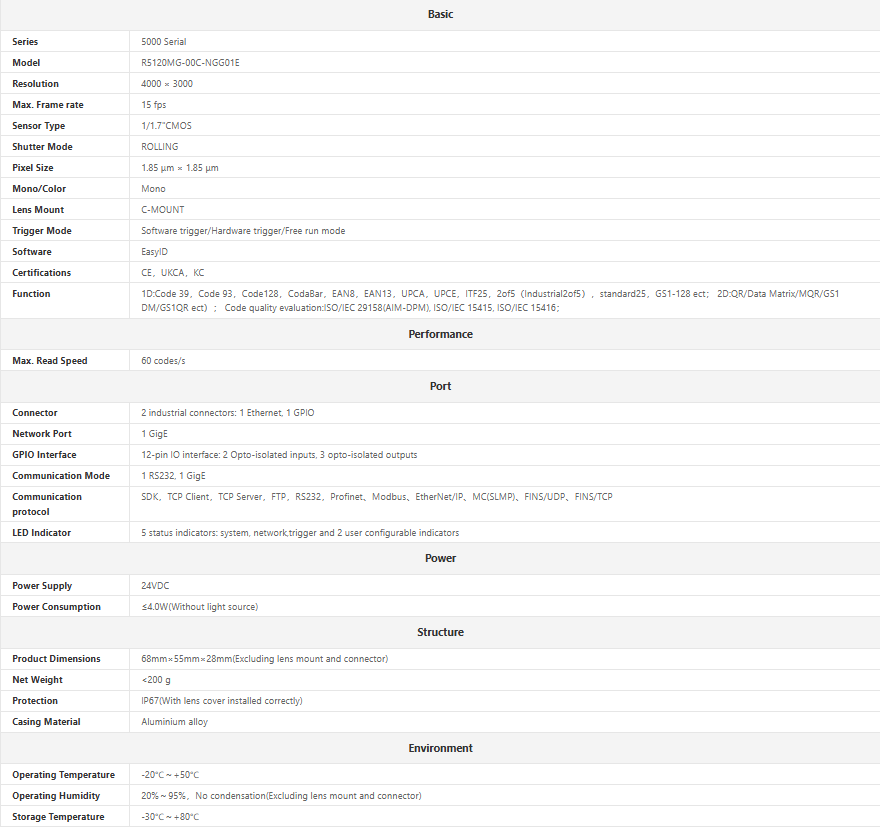Click the Environment section header

440,748
